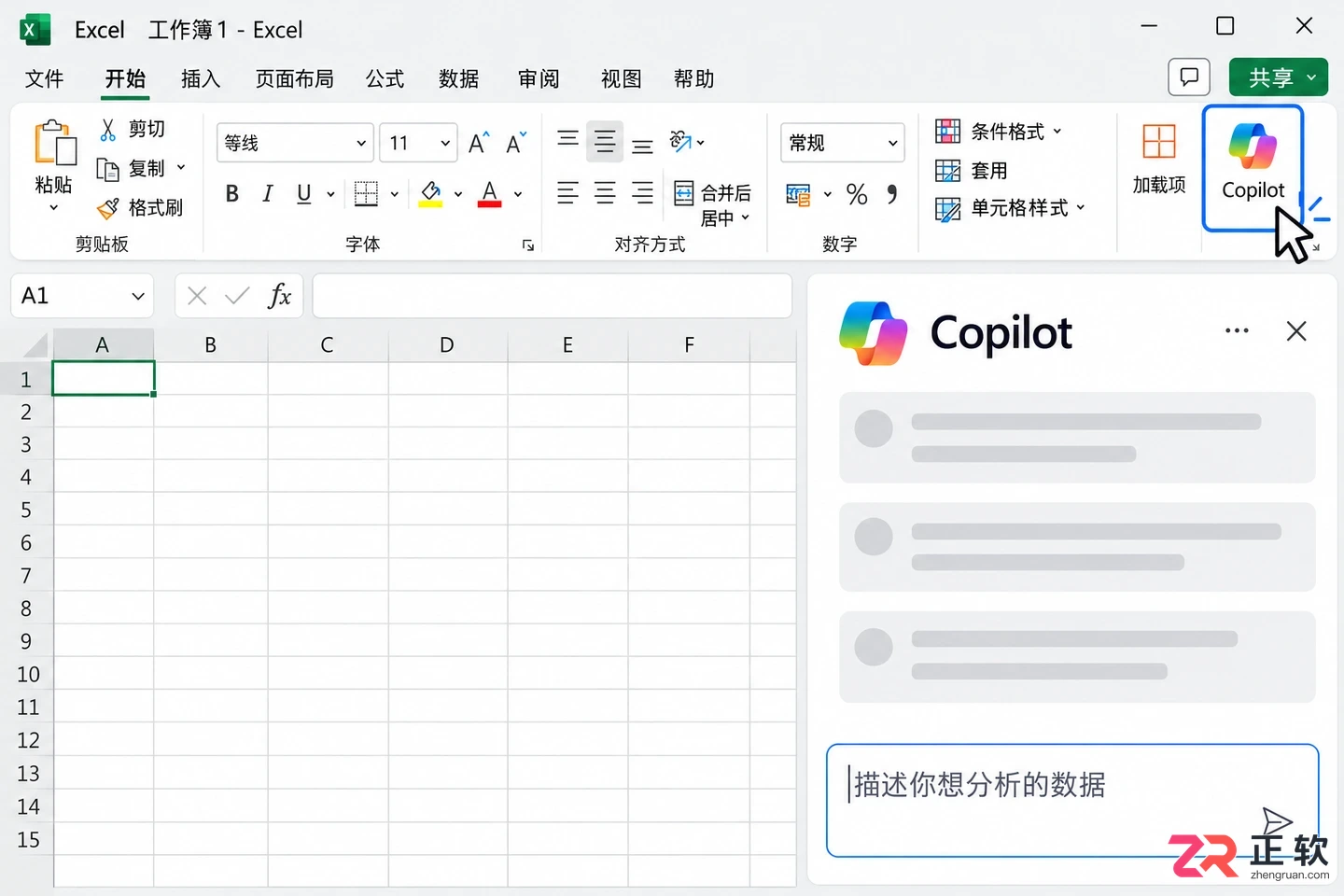Image resolution: width=1344 pixels, height=896 pixels.
Task: Open the File (文件) menu
Action: coord(44,78)
